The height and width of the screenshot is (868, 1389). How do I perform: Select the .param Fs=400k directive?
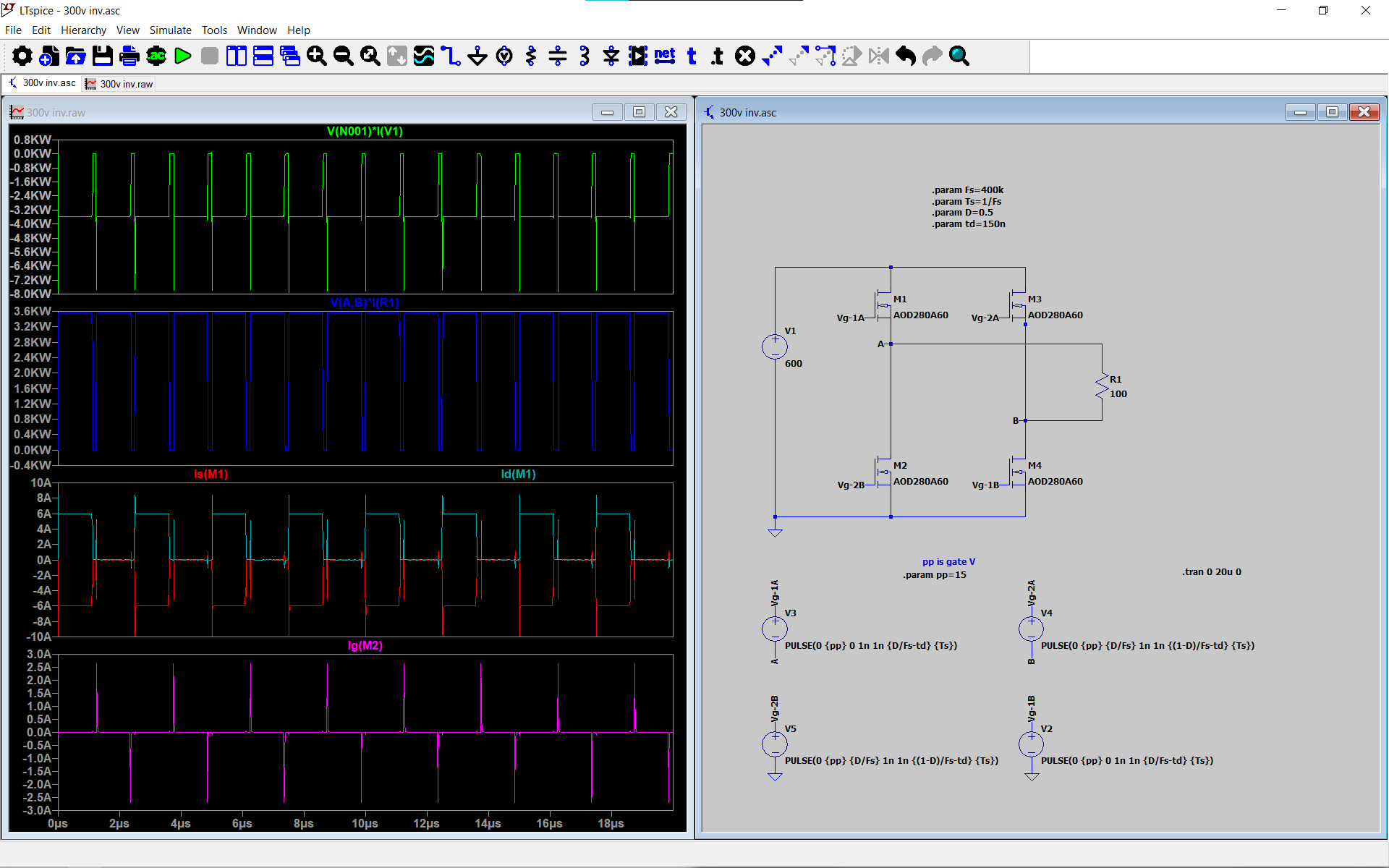(967, 190)
